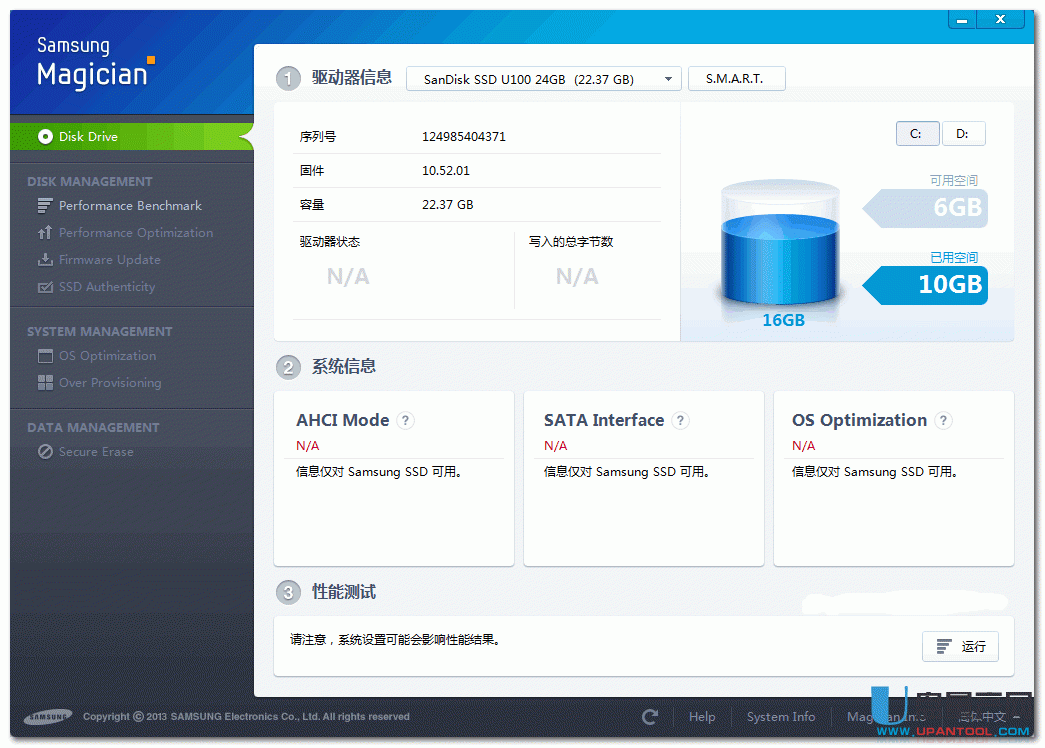Viewport: 1045px width, 748px height.
Task: Expand the SanDisk SSD U100 drive dropdown
Action: (x=543, y=79)
